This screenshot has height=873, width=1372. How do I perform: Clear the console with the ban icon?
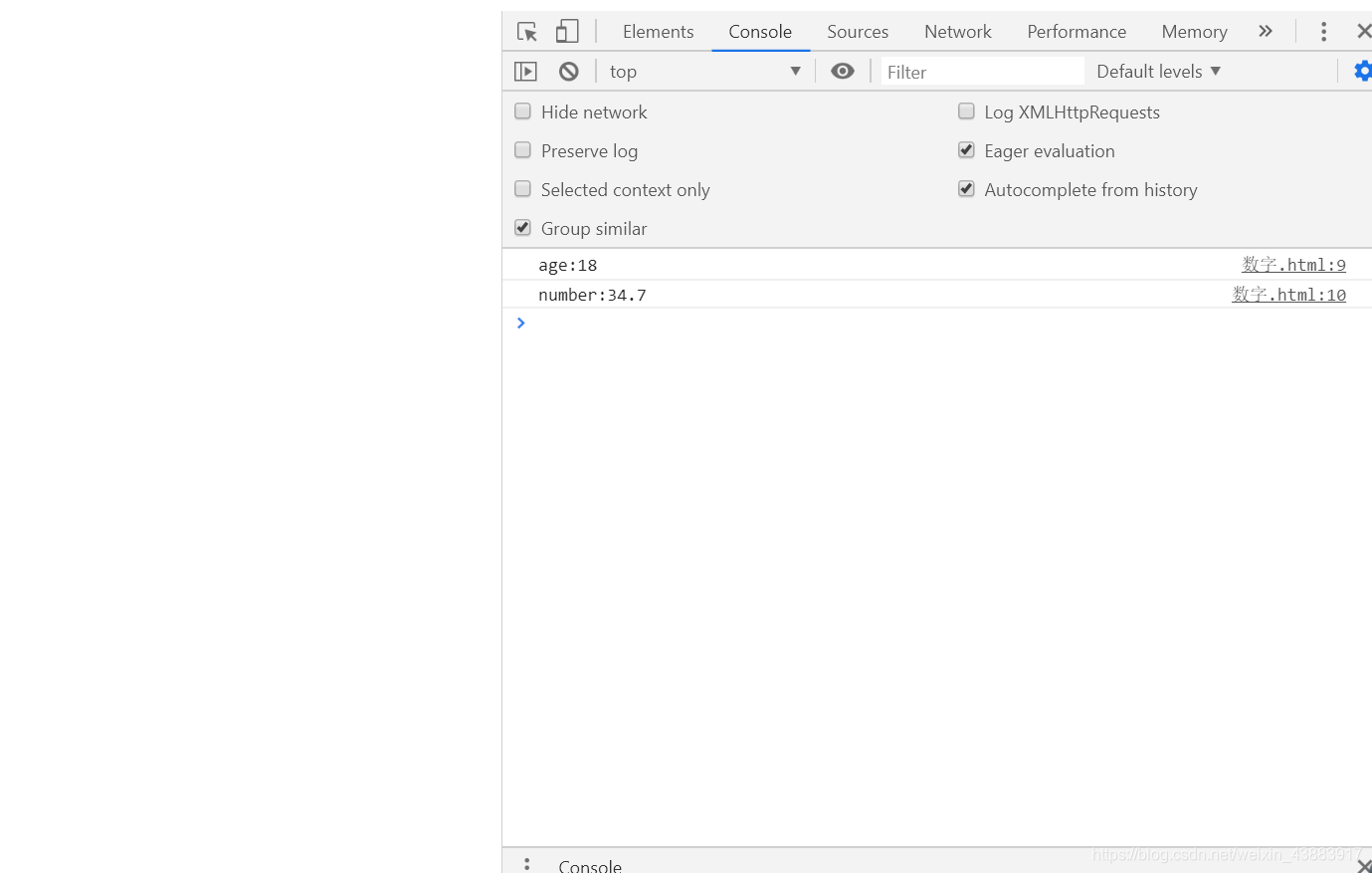[569, 72]
